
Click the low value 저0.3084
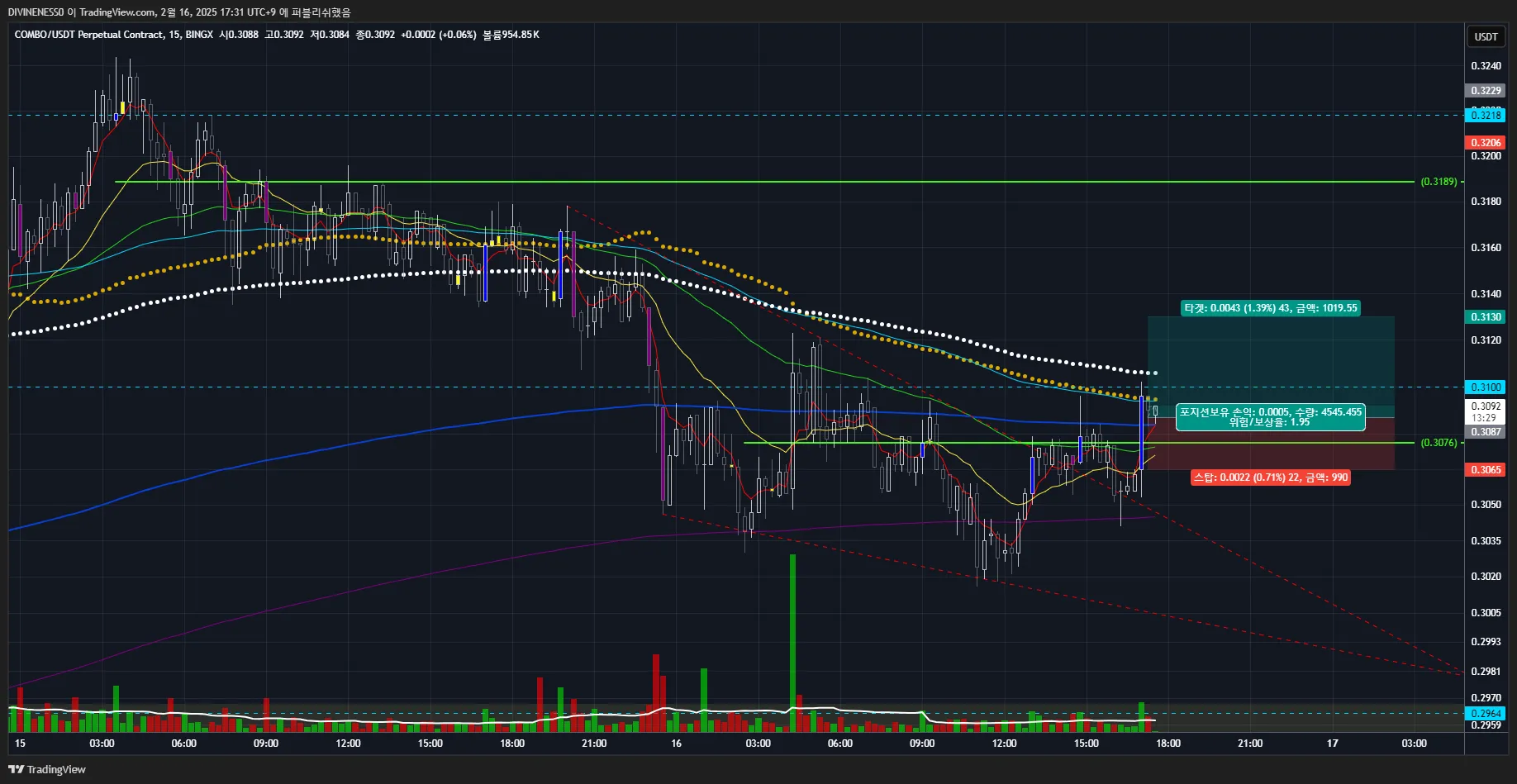click(330, 35)
